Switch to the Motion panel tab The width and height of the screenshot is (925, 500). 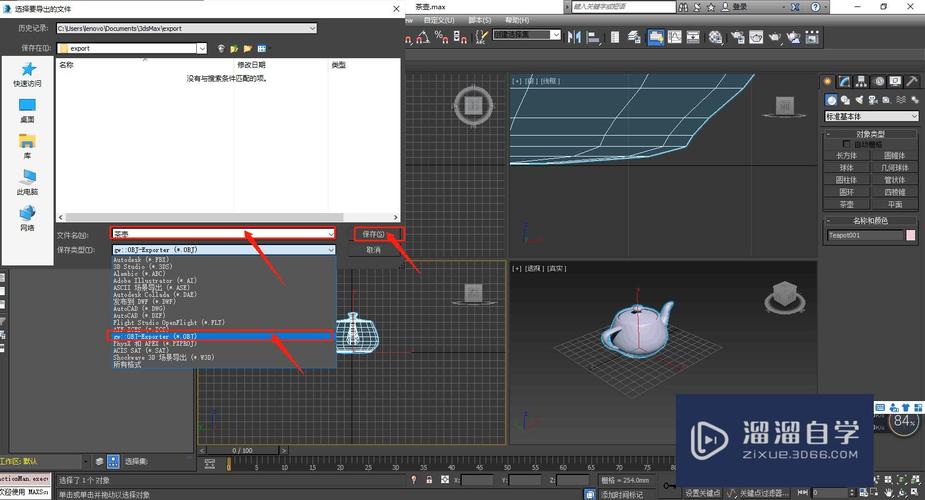pyautogui.click(x=879, y=81)
